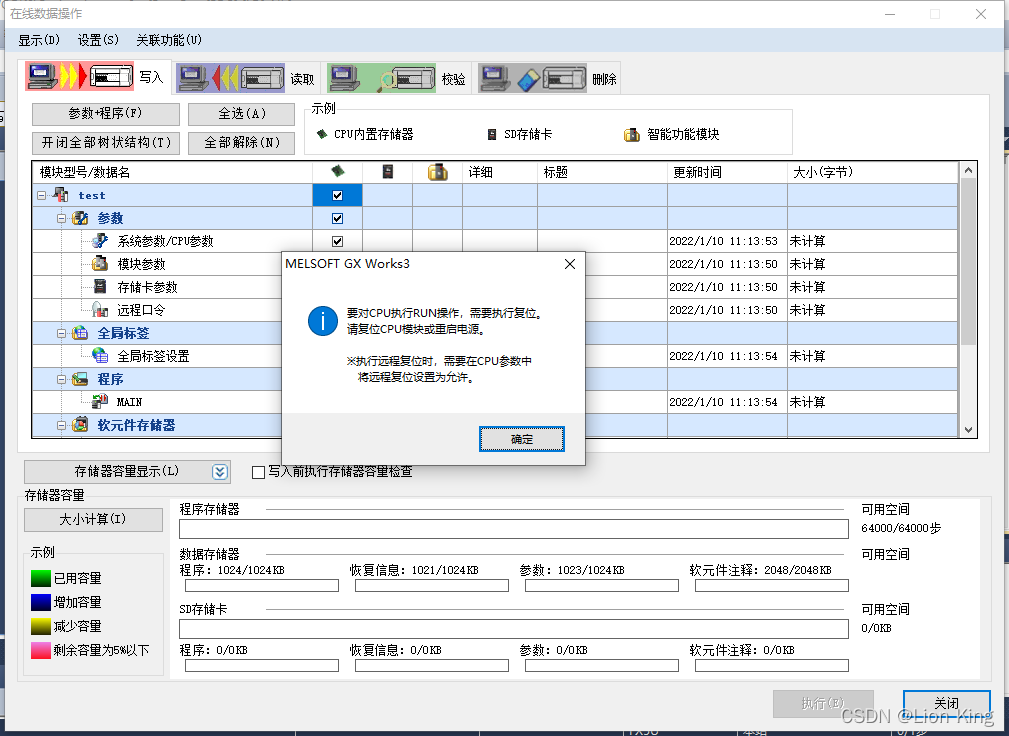Image resolution: width=1009 pixels, height=736 pixels.
Task: Click the 远程口令 item icon
Action: tap(100, 309)
